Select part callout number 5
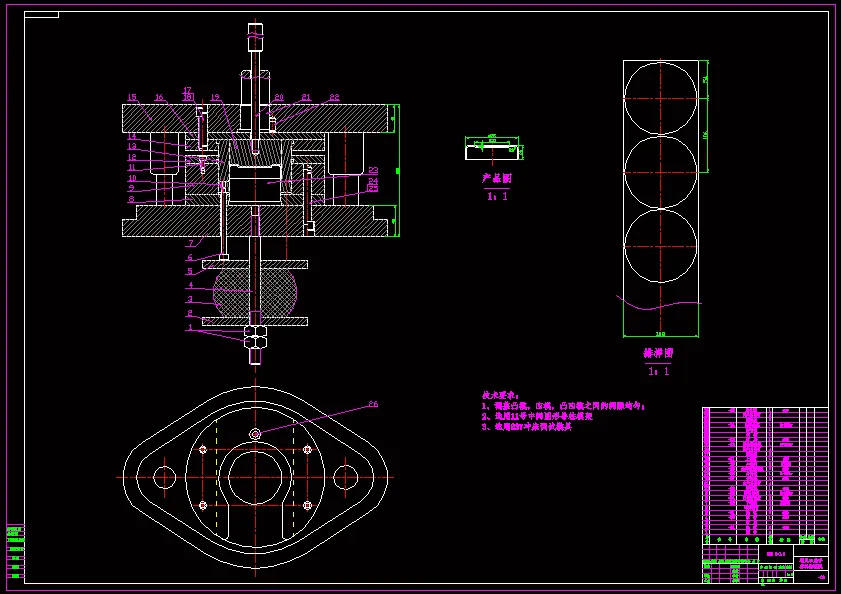 coord(190,272)
